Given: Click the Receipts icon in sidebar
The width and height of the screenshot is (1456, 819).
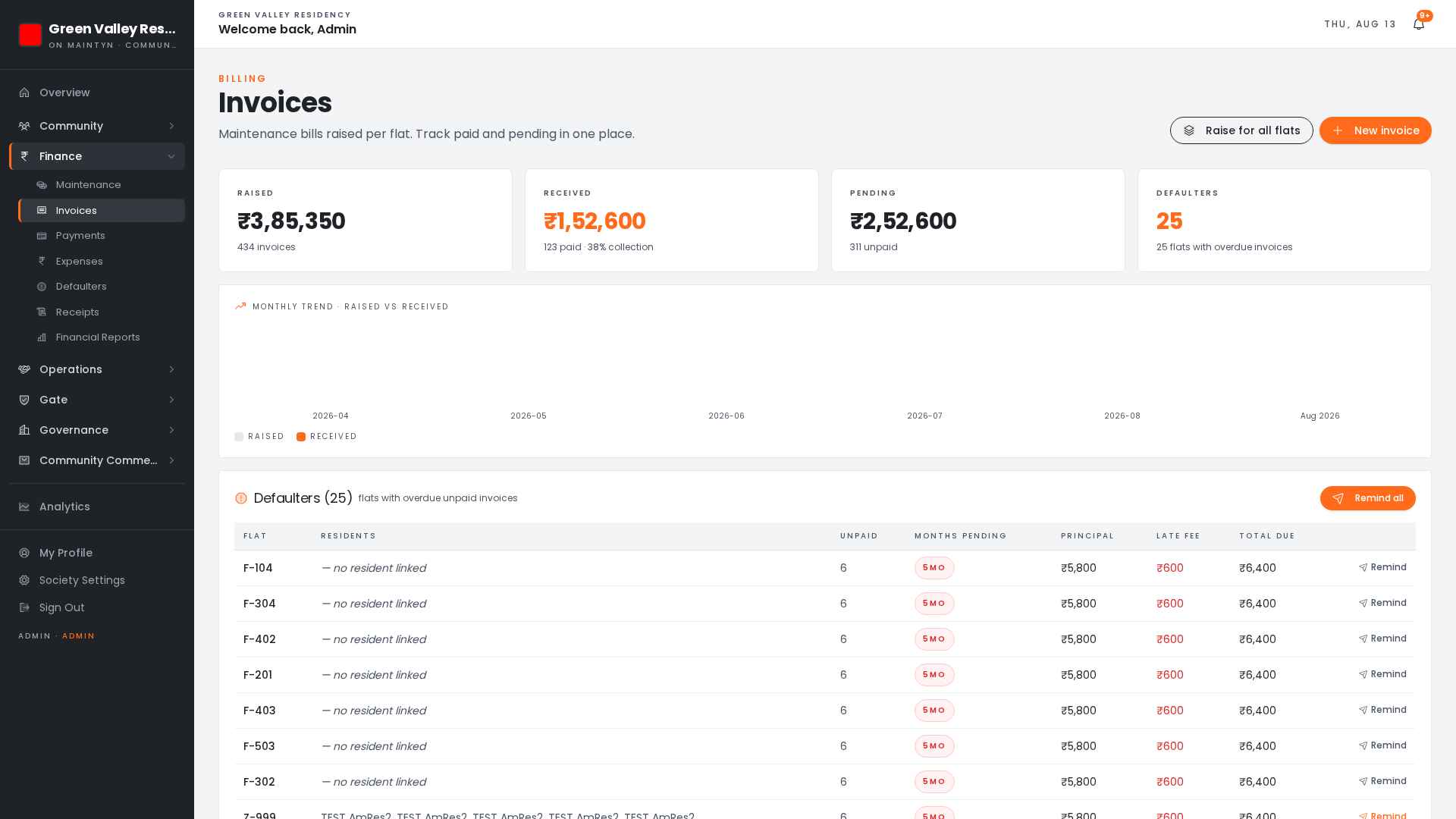Looking at the screenshot, I should 42,312.
